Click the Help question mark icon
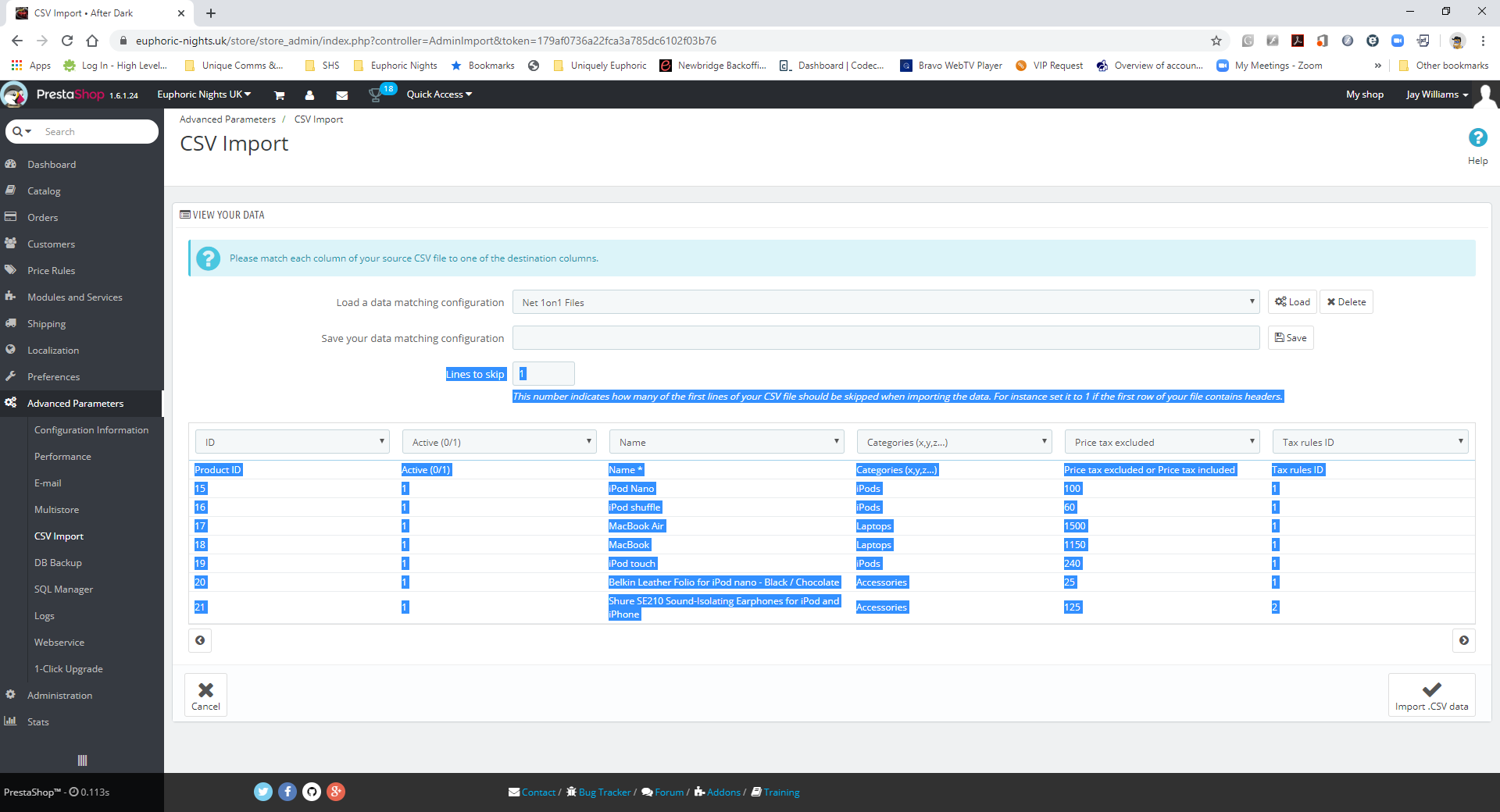 [1477, 137]
